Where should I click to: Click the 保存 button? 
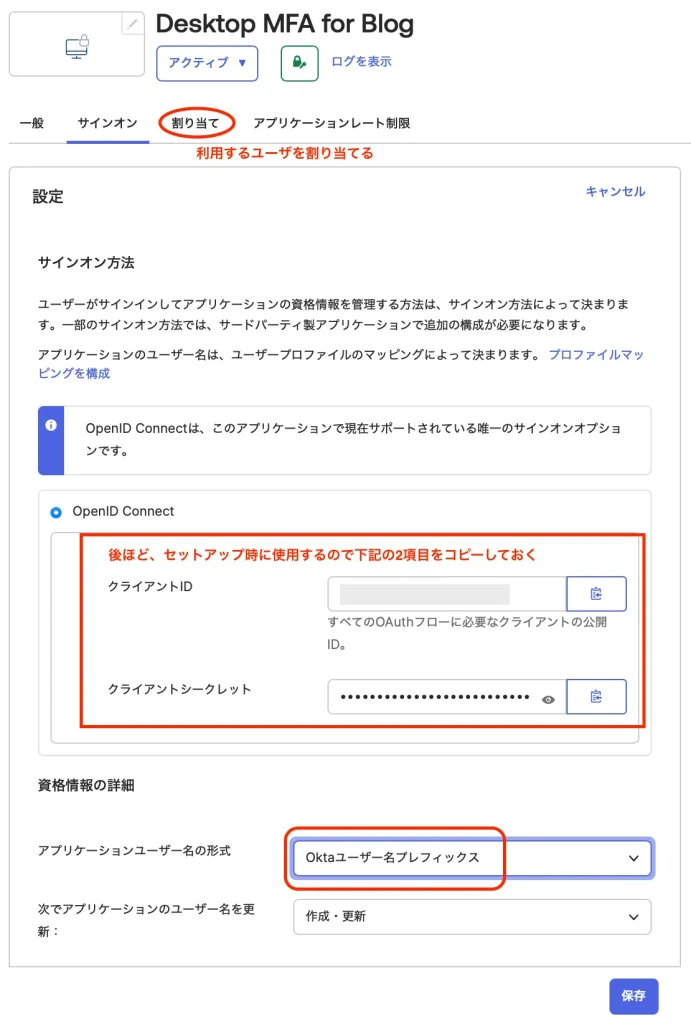633,996
